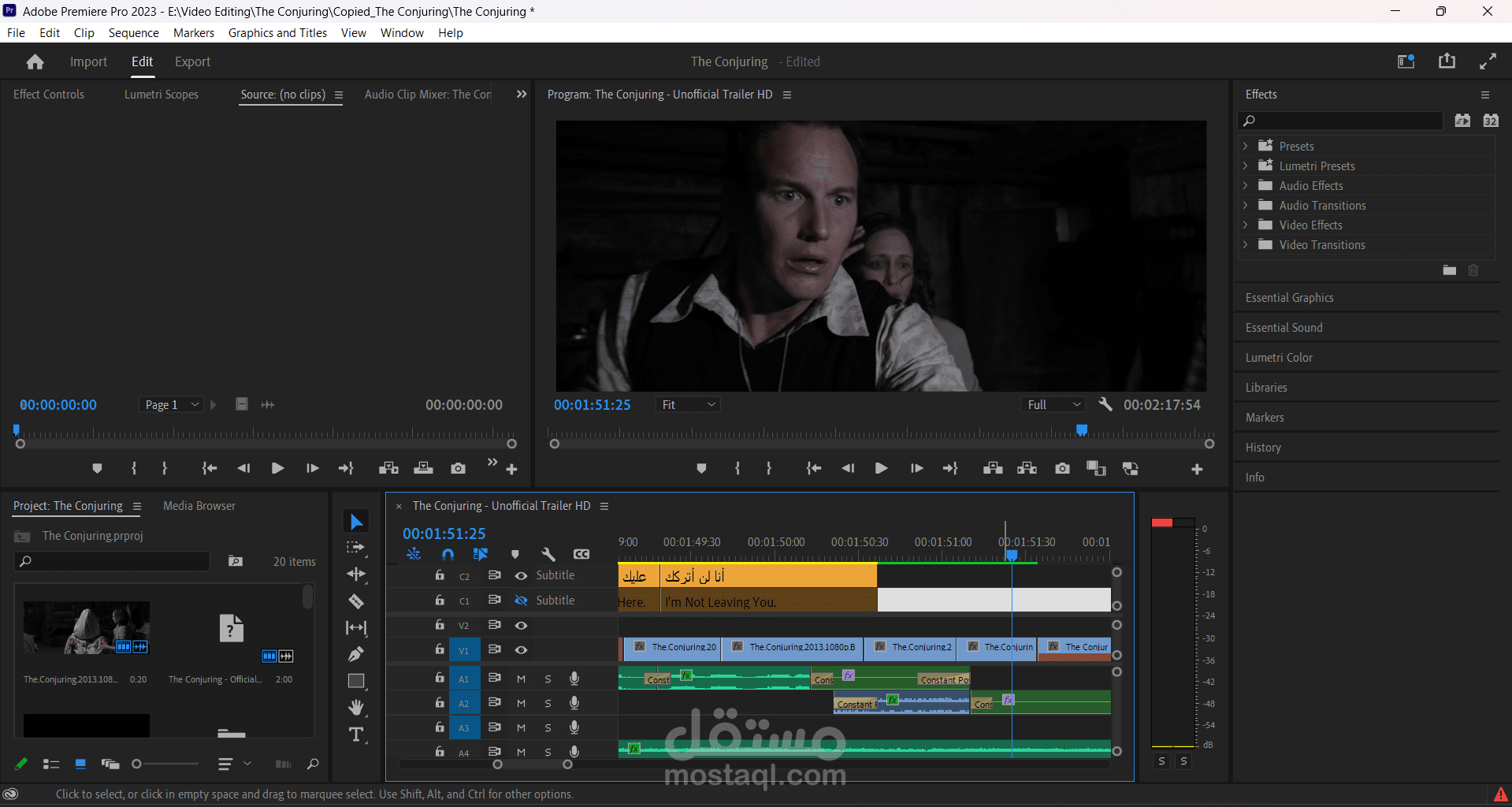Click the timeline playhead at 00:01:51:25
This screenshot has width=1512, height=807.
click(x=1012, y=556)
